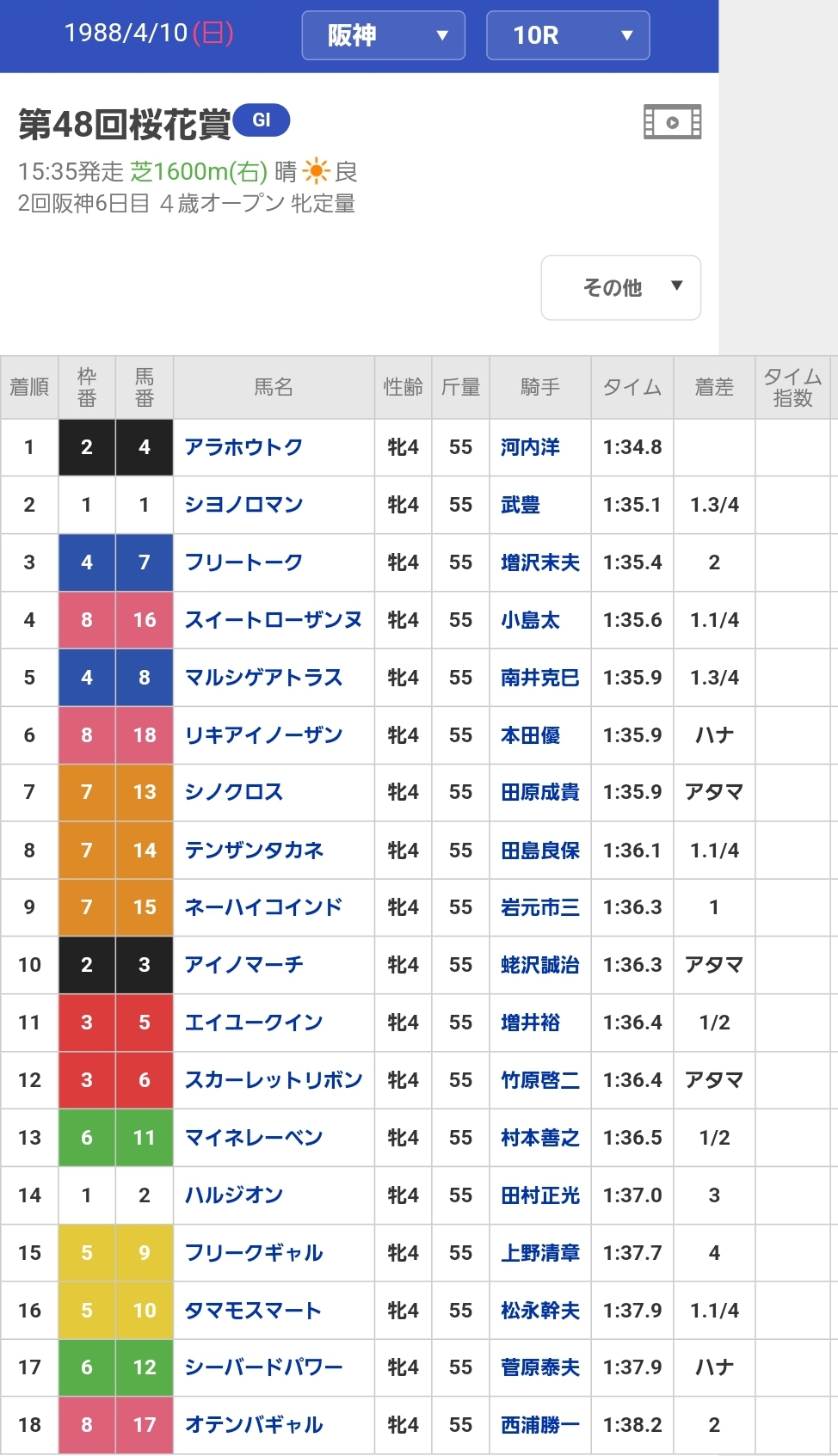Open jockey 南井克巳 profile
Viewport: 838px width, 1456px height.
point(539,678)
